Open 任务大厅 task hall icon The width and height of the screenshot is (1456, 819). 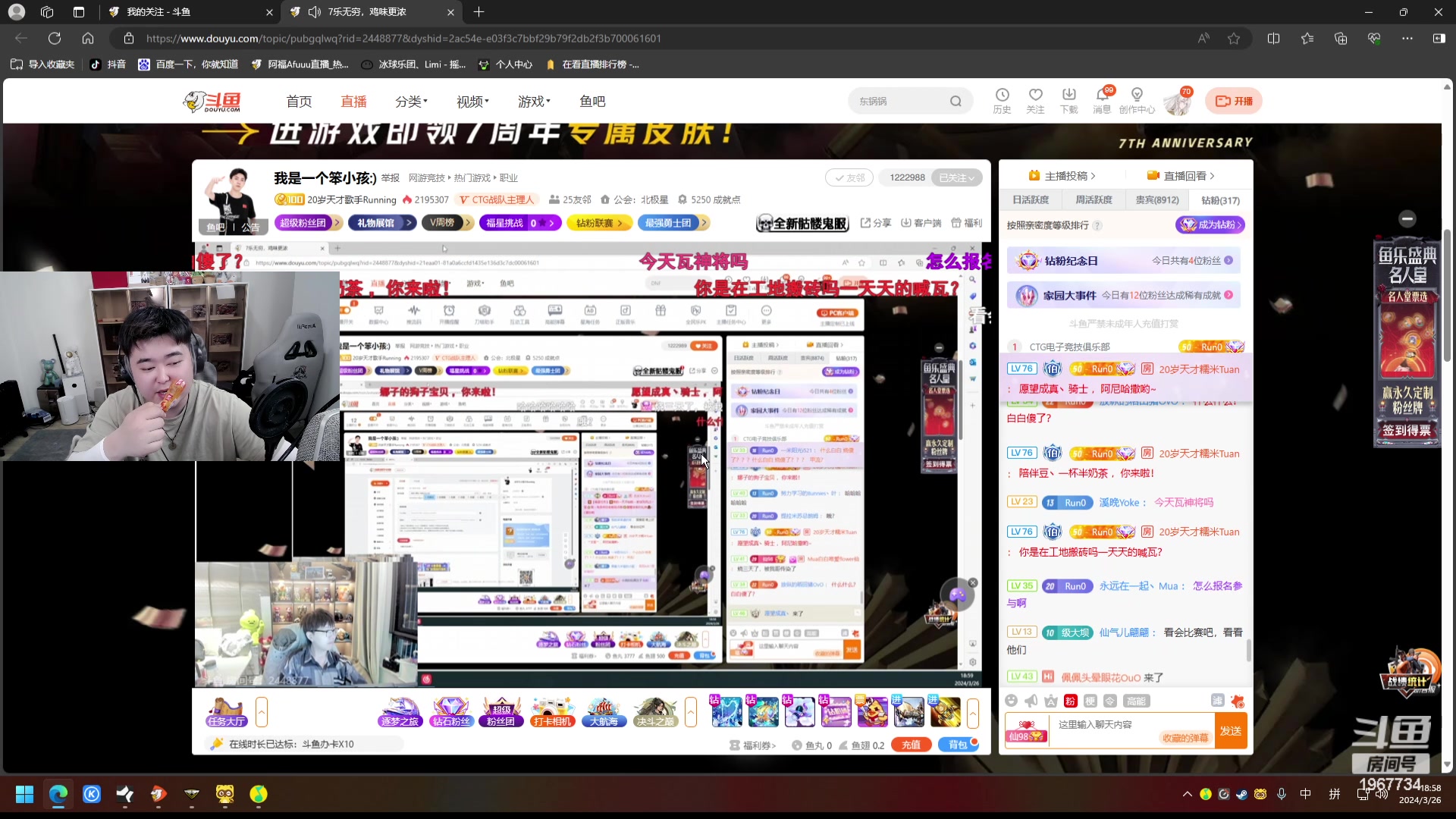coord(226,712)
